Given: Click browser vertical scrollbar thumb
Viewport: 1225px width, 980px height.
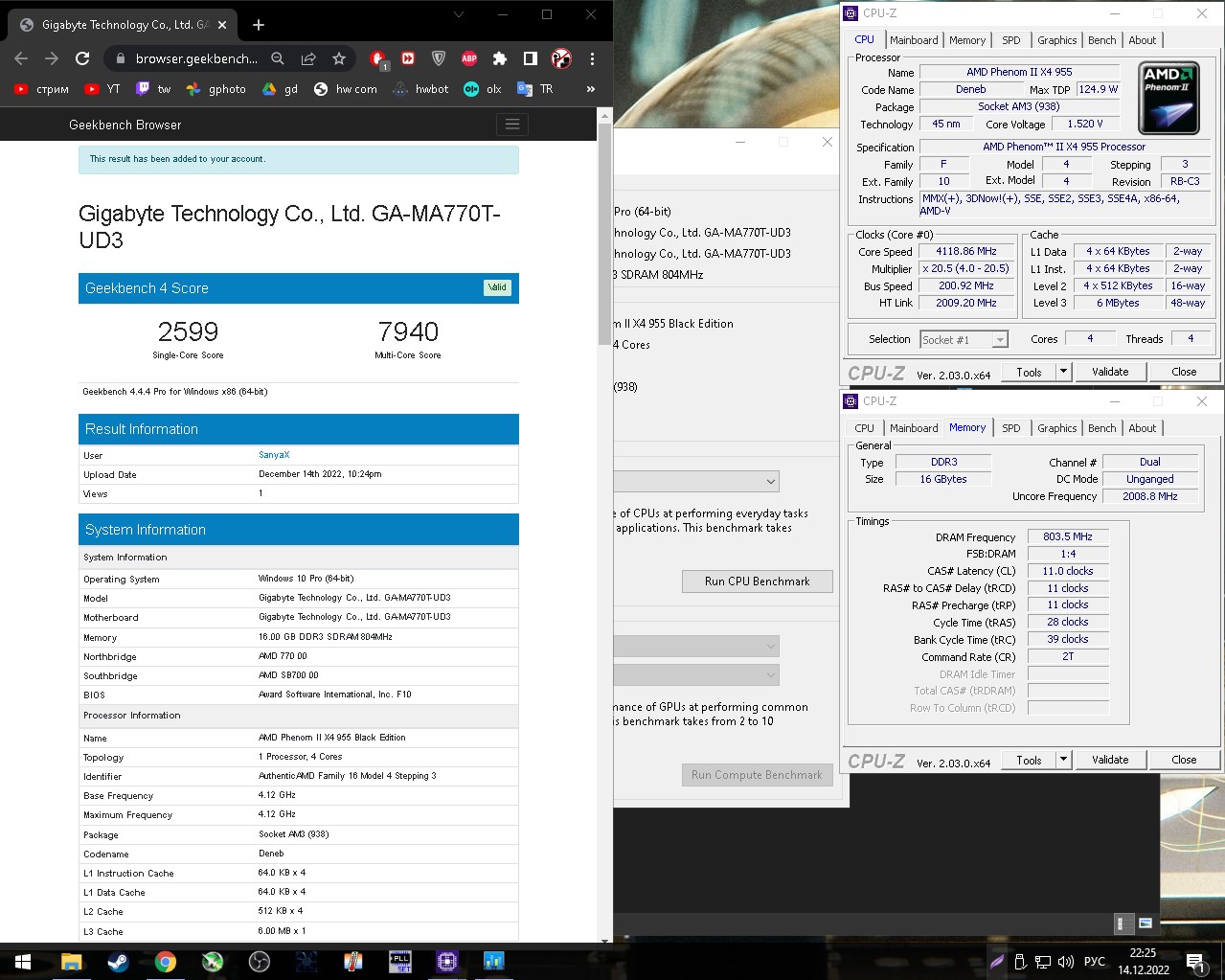Looking at the screenshot, I should point(604,235).
